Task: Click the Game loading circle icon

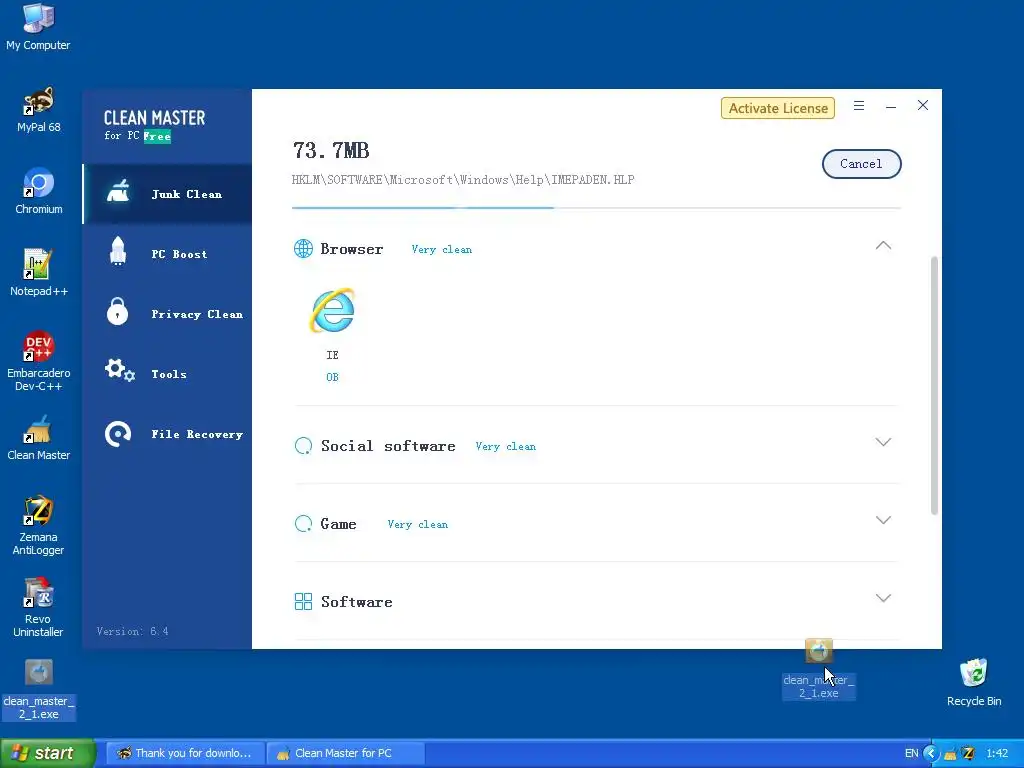Action: pyautogui.click(x=303, y=524)
